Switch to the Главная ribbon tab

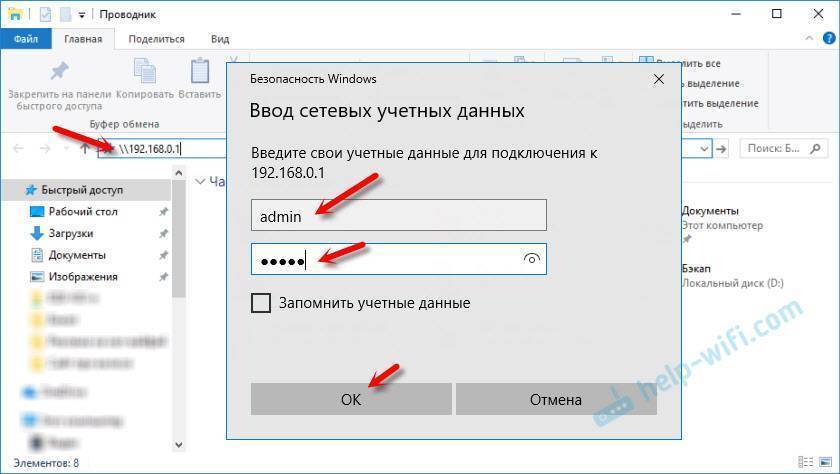coord(83,39)
